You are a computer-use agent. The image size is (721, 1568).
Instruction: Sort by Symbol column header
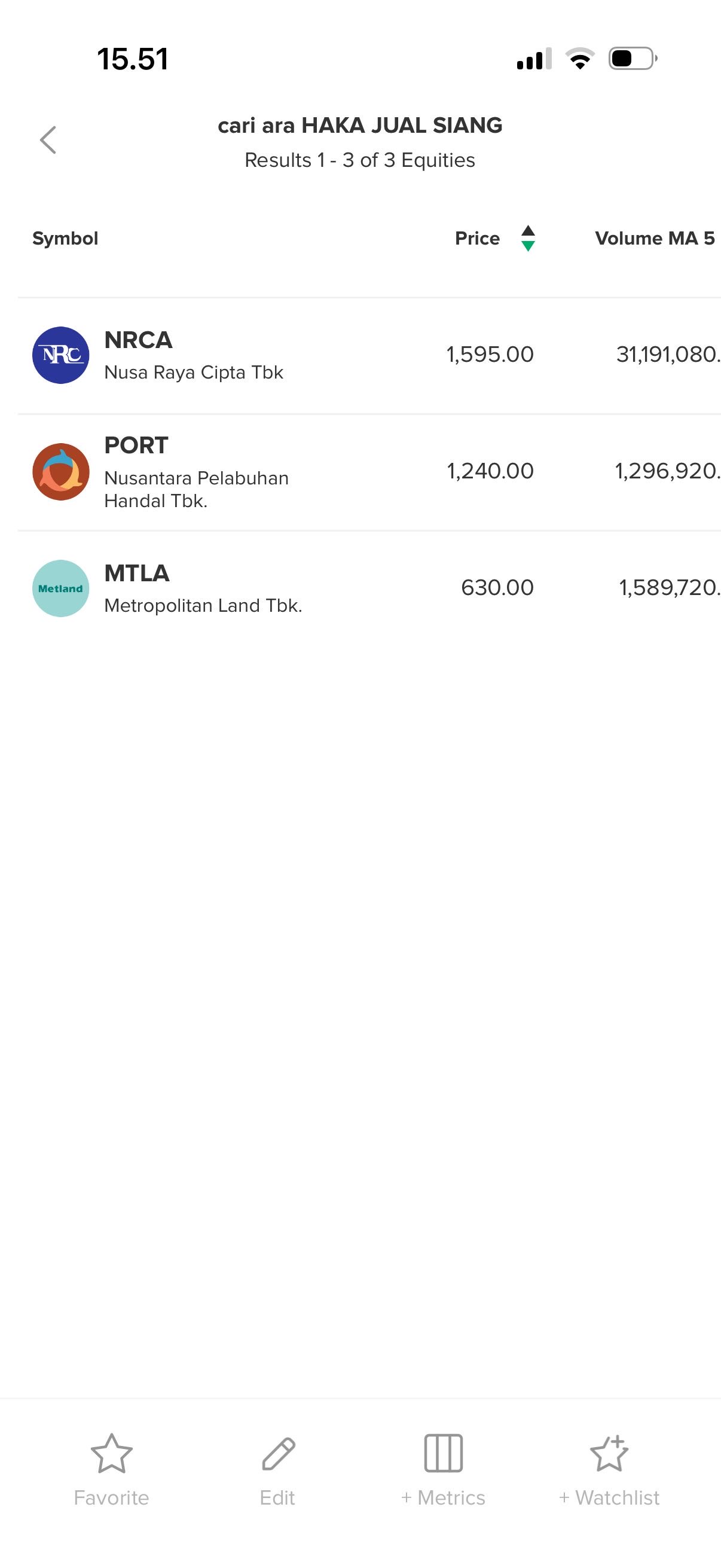click(65, 238)
